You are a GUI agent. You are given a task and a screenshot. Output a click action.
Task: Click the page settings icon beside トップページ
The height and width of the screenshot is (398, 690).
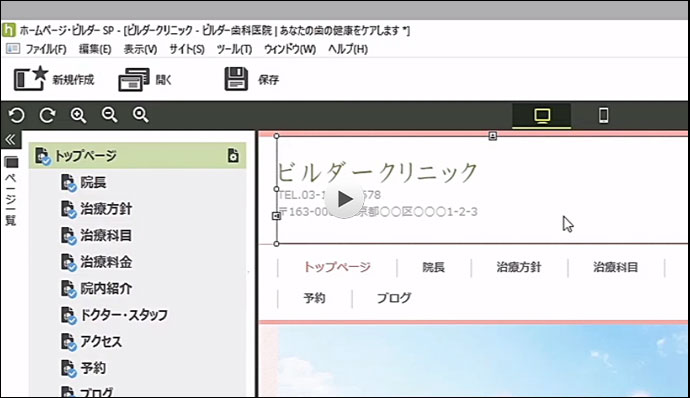(233, 155)
